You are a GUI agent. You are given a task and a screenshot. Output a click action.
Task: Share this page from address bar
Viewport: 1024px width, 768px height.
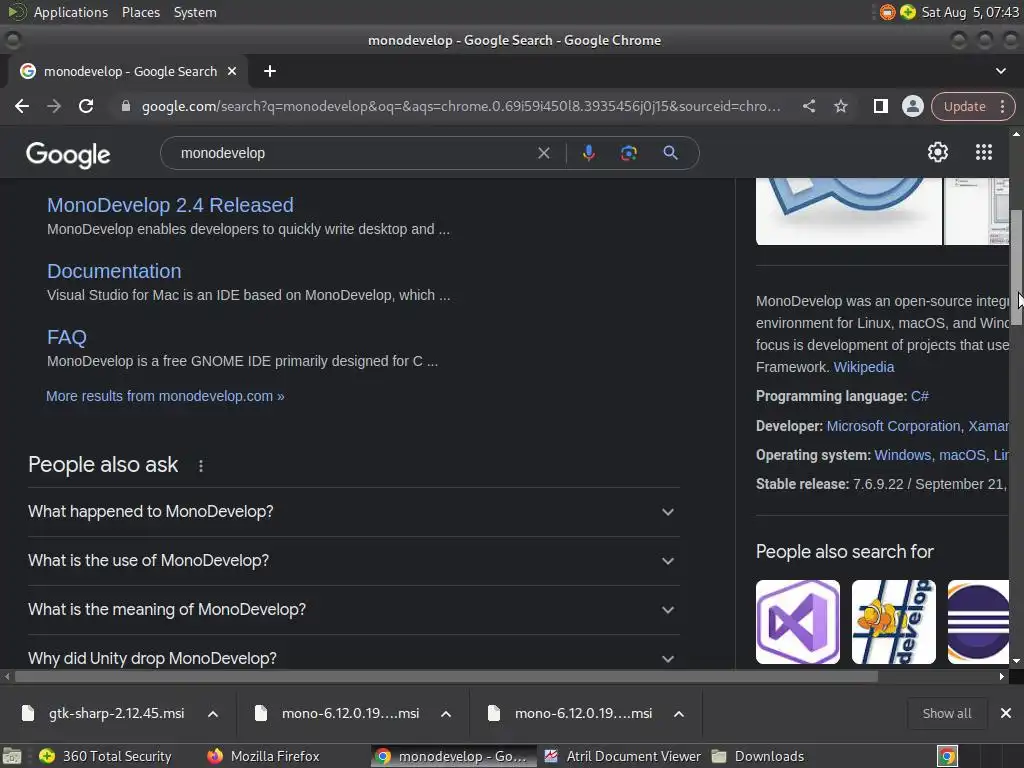pos(808,106)
